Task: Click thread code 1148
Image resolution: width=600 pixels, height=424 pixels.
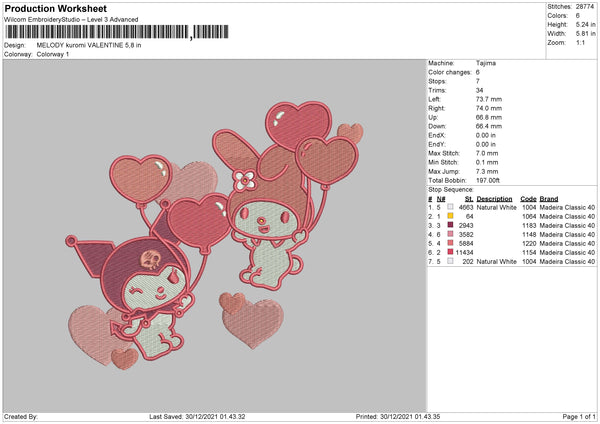Action: coord(529,234)
